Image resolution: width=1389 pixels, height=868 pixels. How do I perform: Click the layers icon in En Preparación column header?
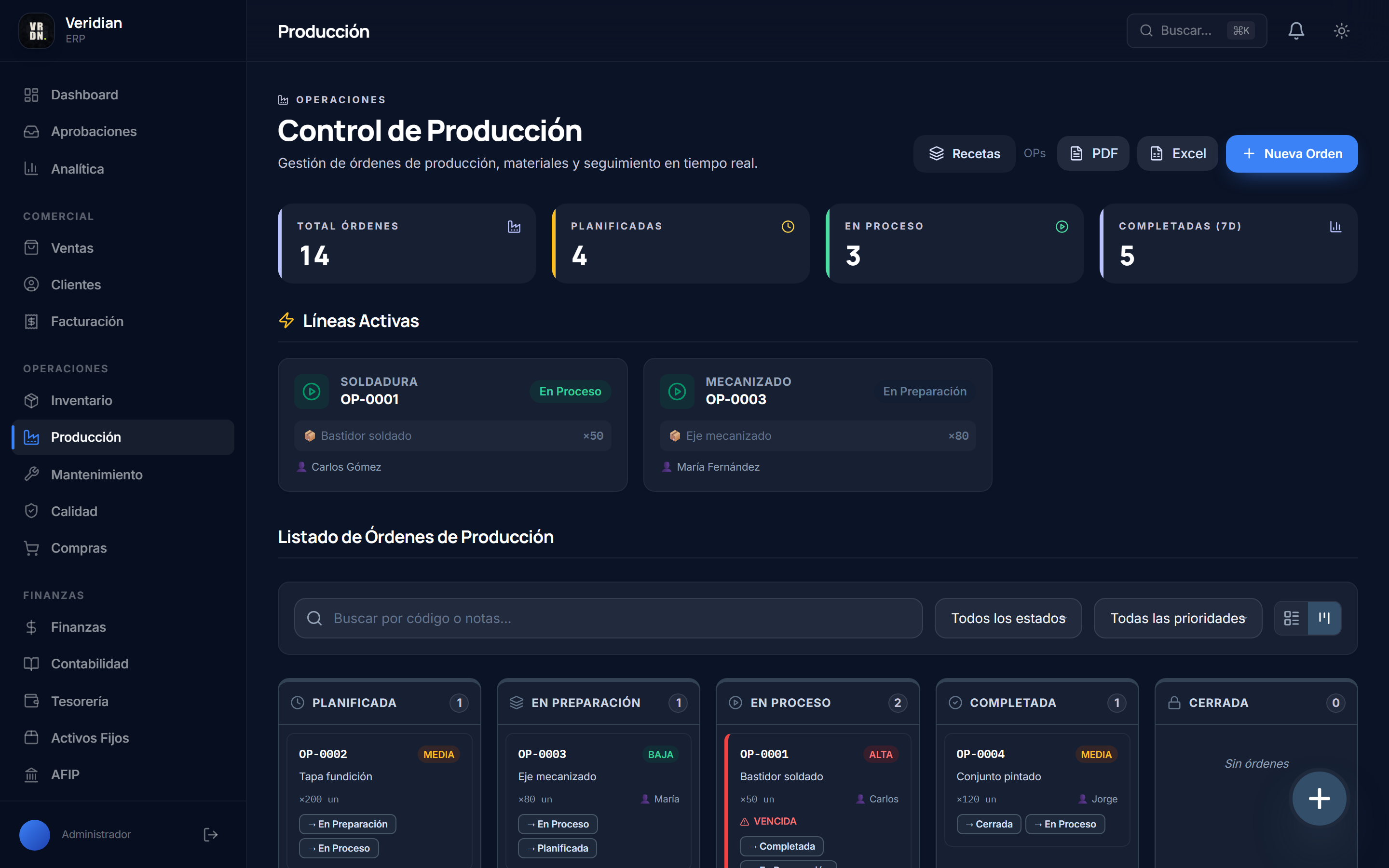pos(517,703)
